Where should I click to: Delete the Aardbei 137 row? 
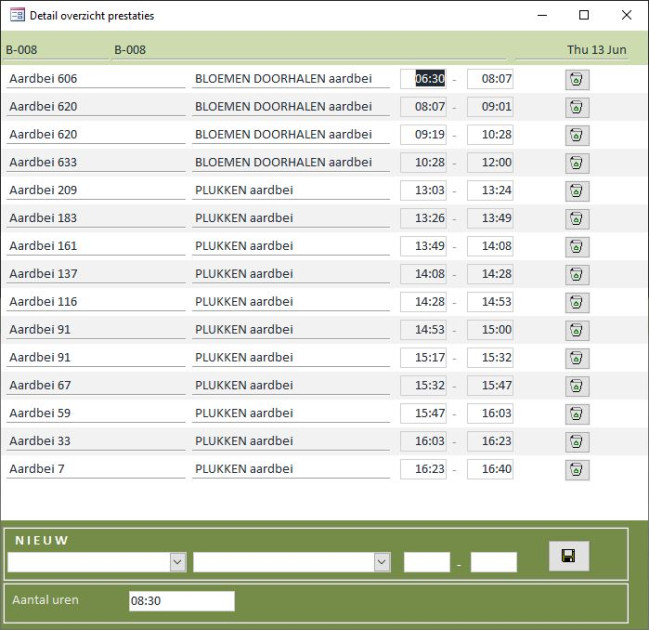[577, 274]
